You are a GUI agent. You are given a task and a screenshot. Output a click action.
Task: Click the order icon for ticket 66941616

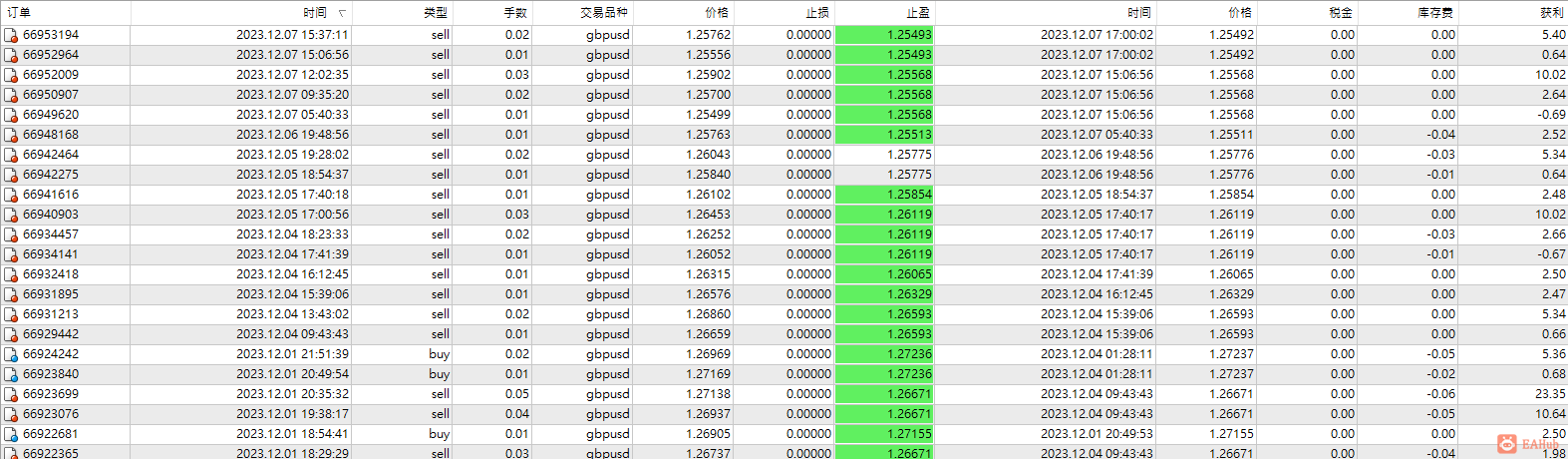point(11,195)
